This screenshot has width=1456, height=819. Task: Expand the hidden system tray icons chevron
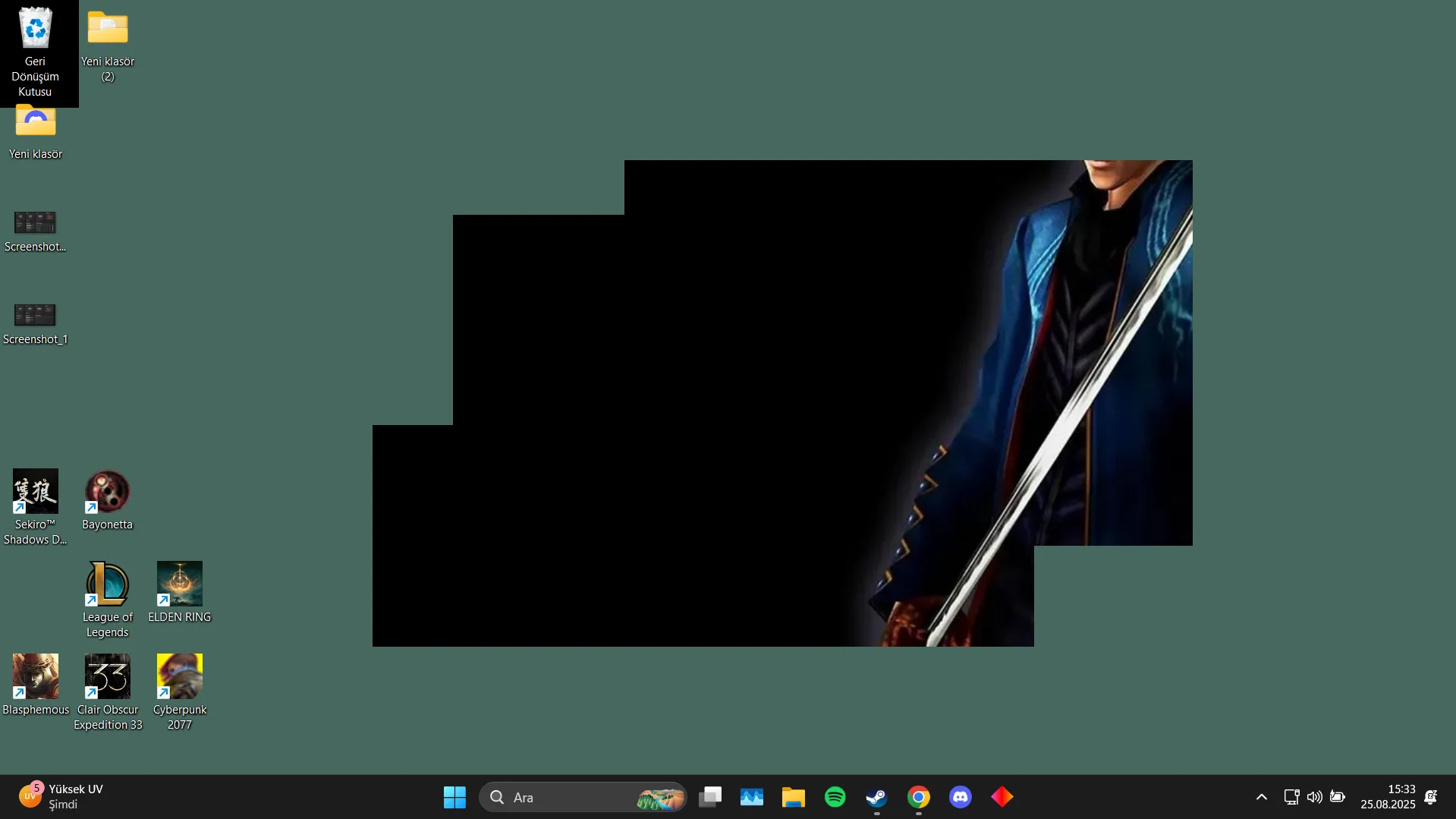click(1262, 797)
